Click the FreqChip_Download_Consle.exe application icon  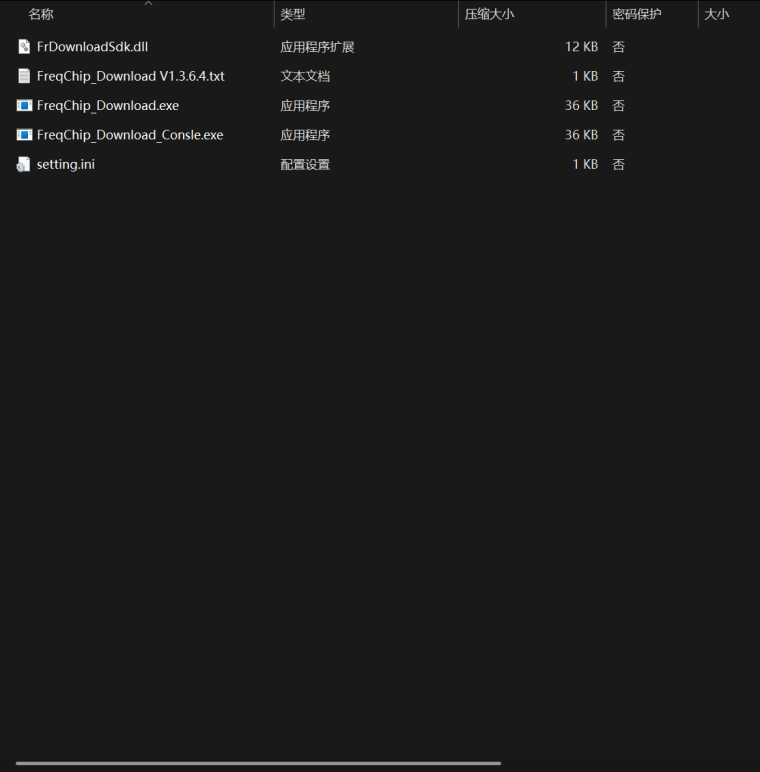click(x=24, y=134)
